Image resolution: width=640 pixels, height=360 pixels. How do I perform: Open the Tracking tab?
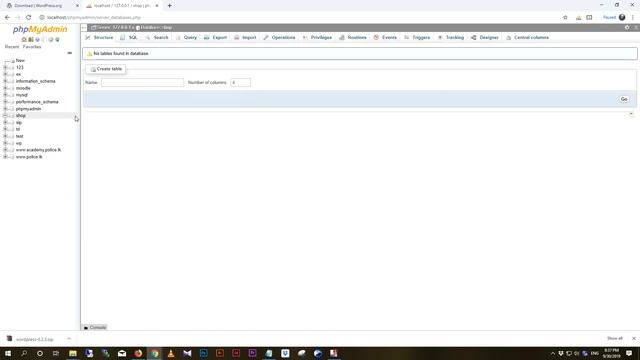451,38
